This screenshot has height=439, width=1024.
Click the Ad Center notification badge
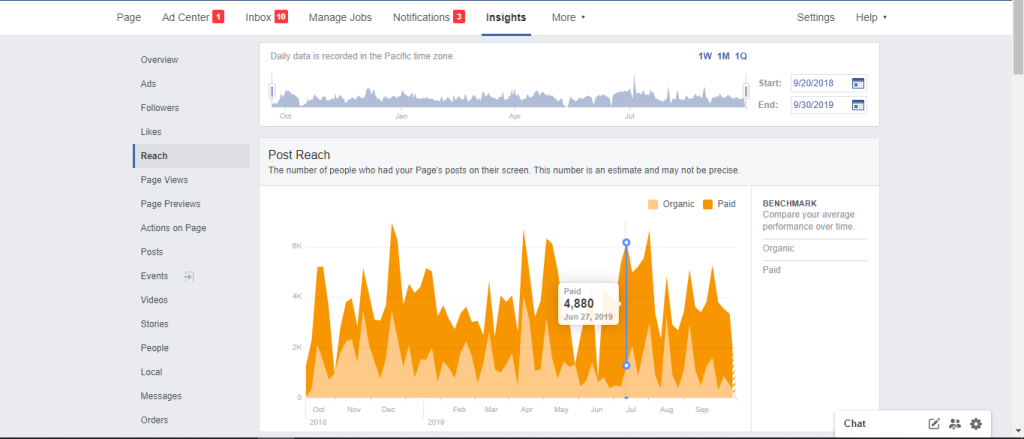pos(218,17)
